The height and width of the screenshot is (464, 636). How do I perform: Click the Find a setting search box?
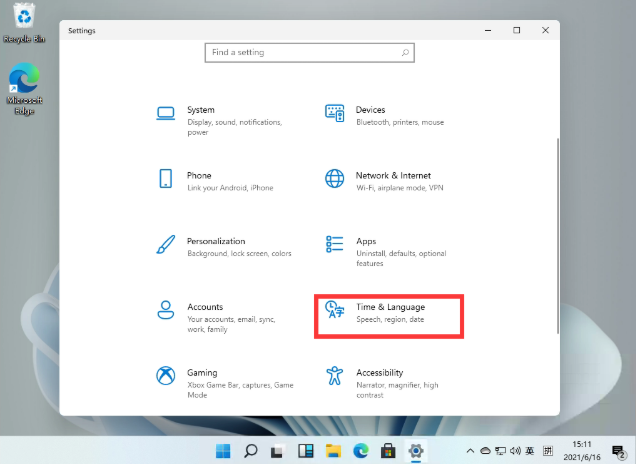pyautogui.click(x=300, y=52)
